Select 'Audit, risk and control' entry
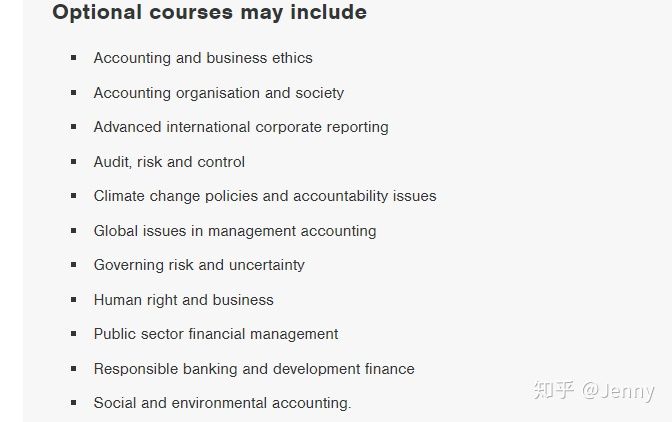672x422 pixels. (169, 162)
